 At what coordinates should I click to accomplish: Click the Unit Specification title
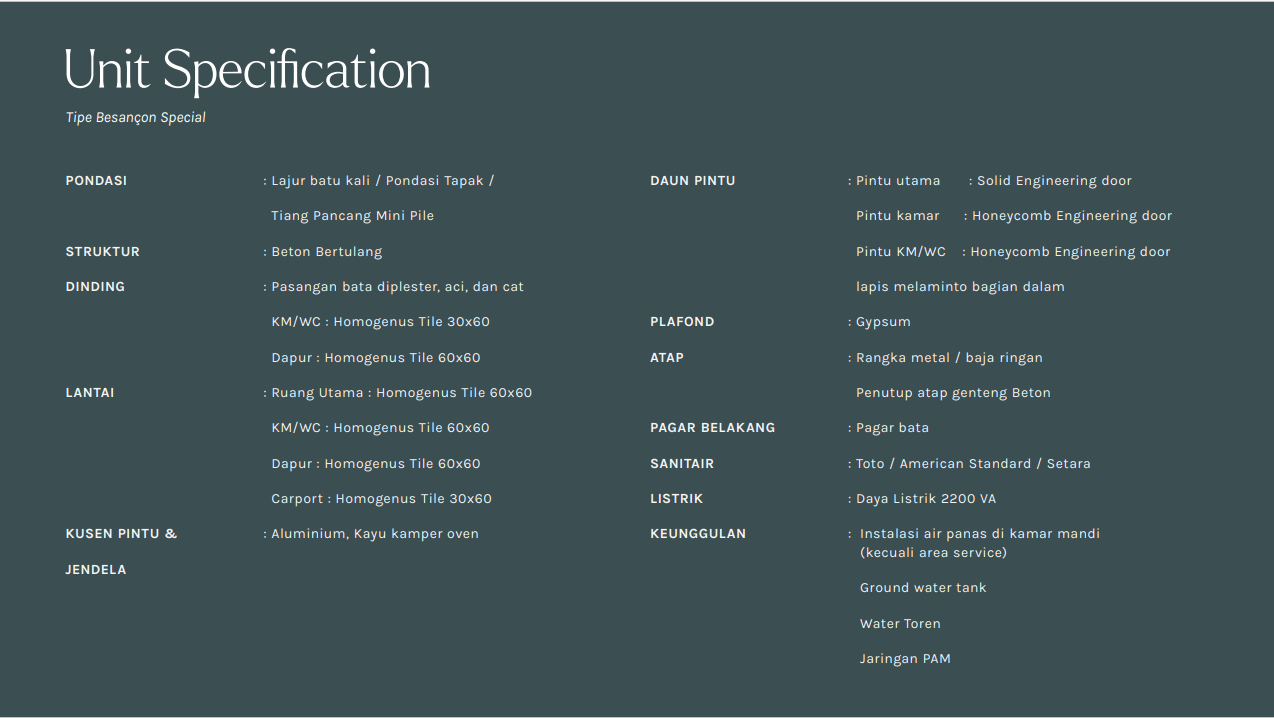coord(247,70)
